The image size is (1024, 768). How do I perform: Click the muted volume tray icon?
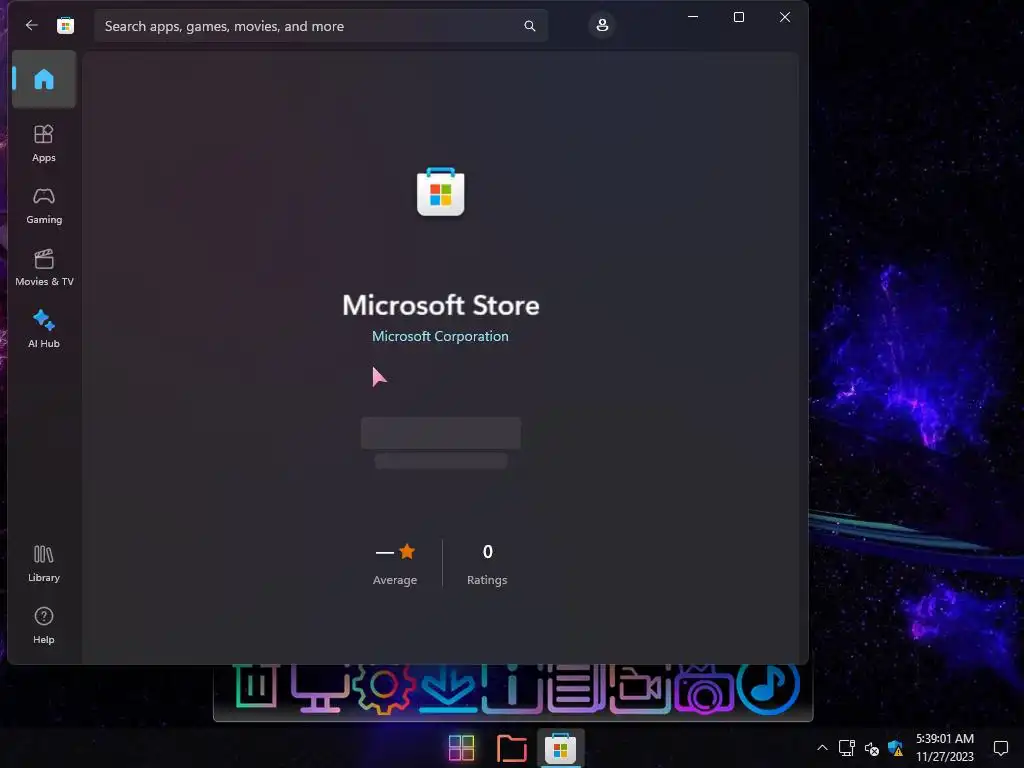[x=871, y=748]
